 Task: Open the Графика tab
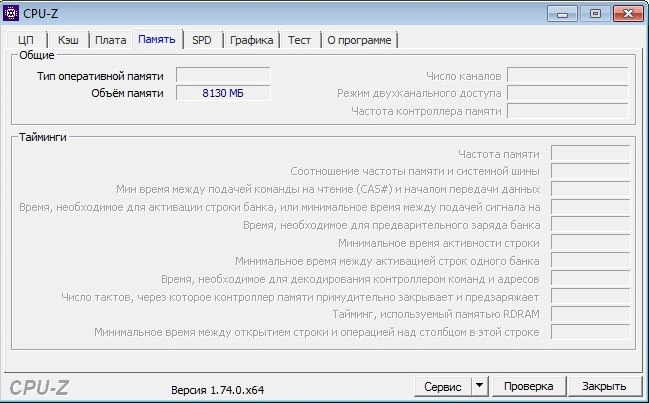[251, 40]
